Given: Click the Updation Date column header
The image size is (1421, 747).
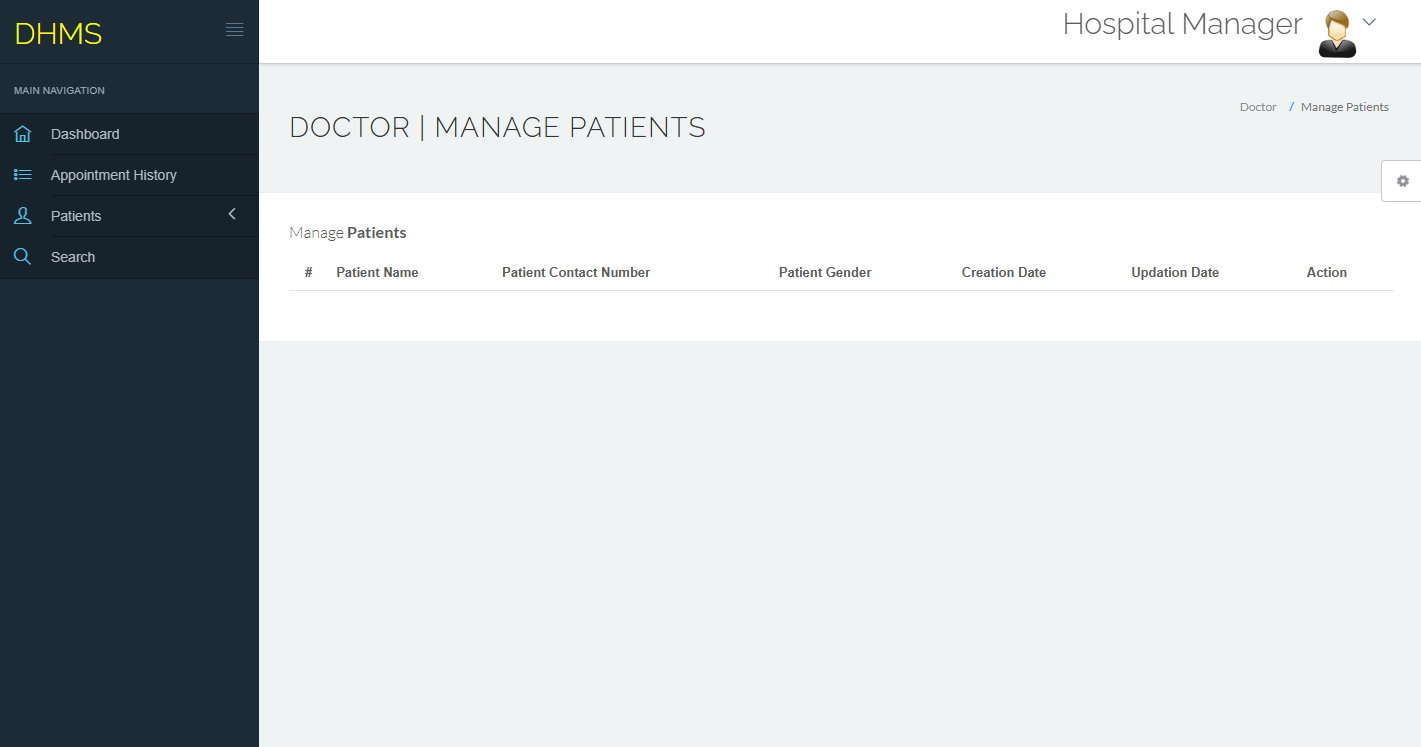Looking at the screenshot, I should 1175,272.
